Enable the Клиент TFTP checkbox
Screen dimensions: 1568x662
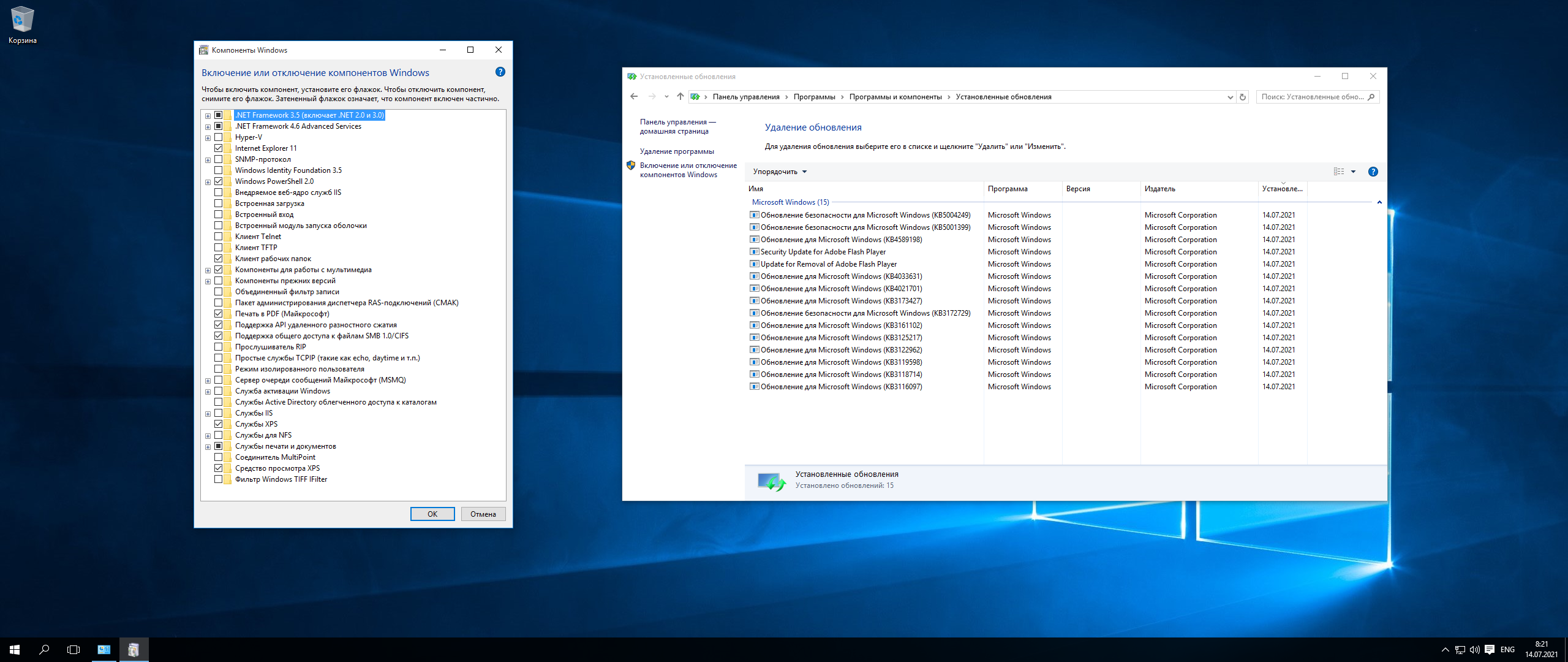(218, 248)
